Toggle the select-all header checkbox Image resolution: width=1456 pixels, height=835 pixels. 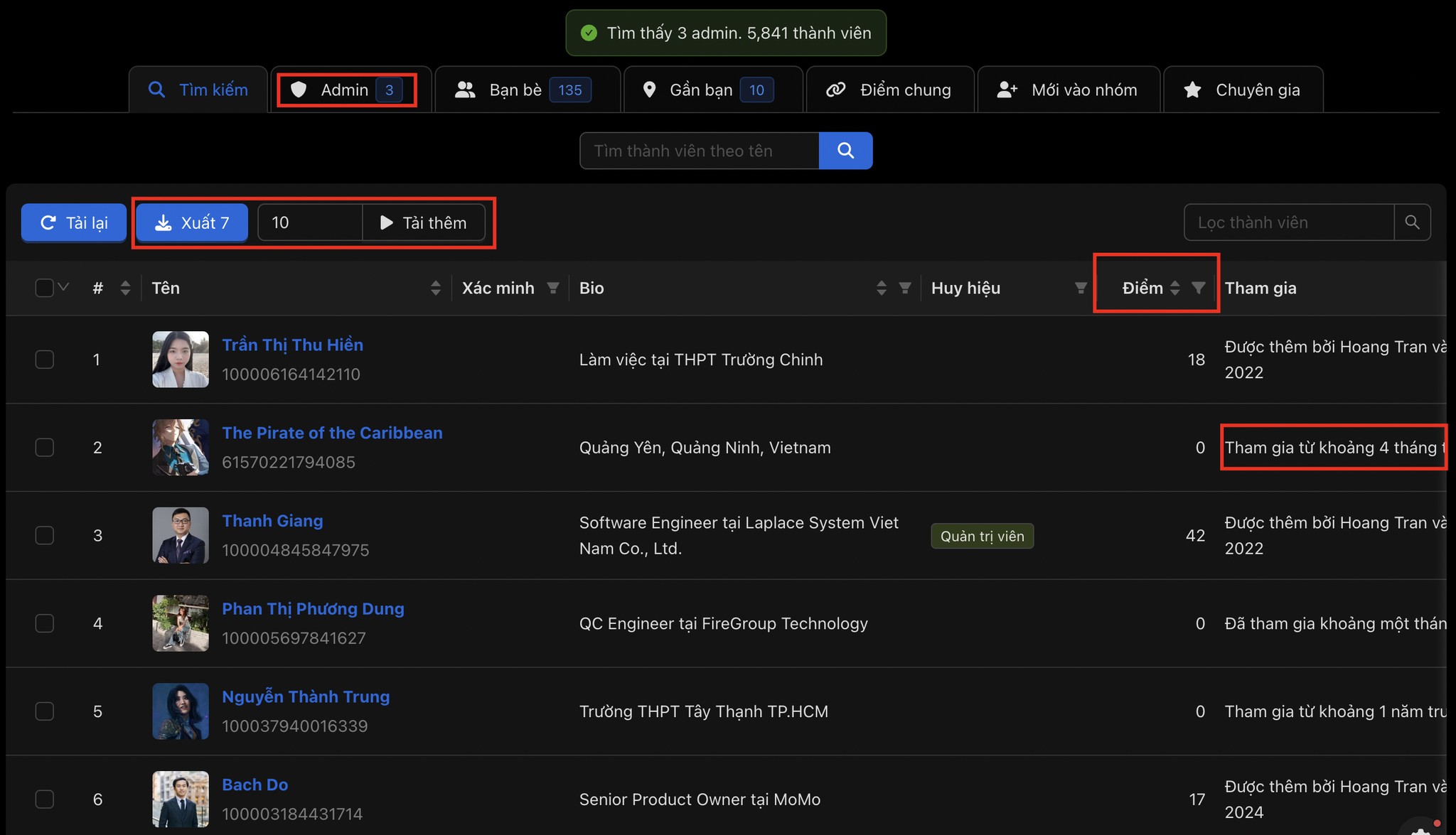(44, 288)
